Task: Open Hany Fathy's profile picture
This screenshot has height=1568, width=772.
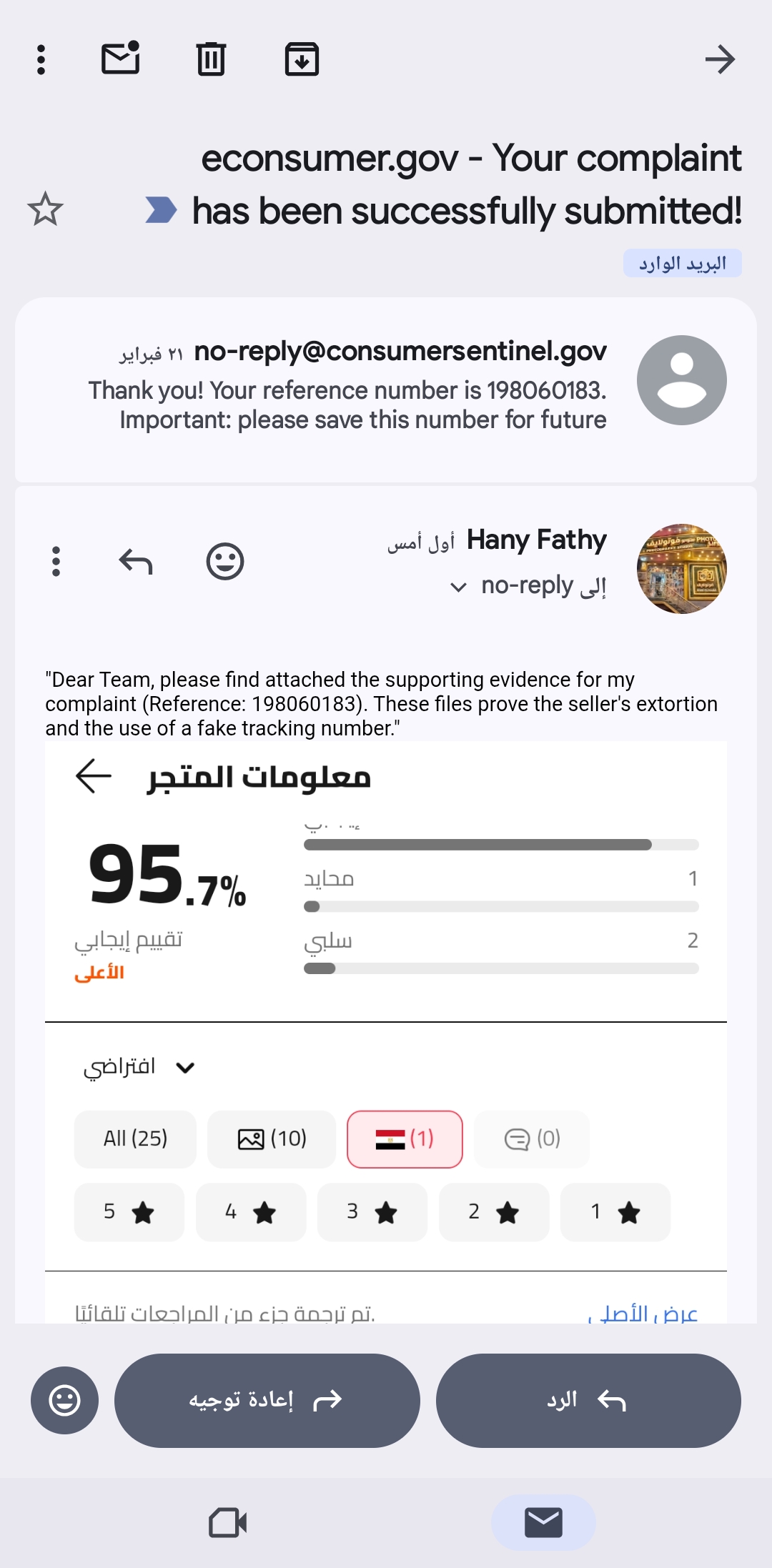Action: pos(681,569)
